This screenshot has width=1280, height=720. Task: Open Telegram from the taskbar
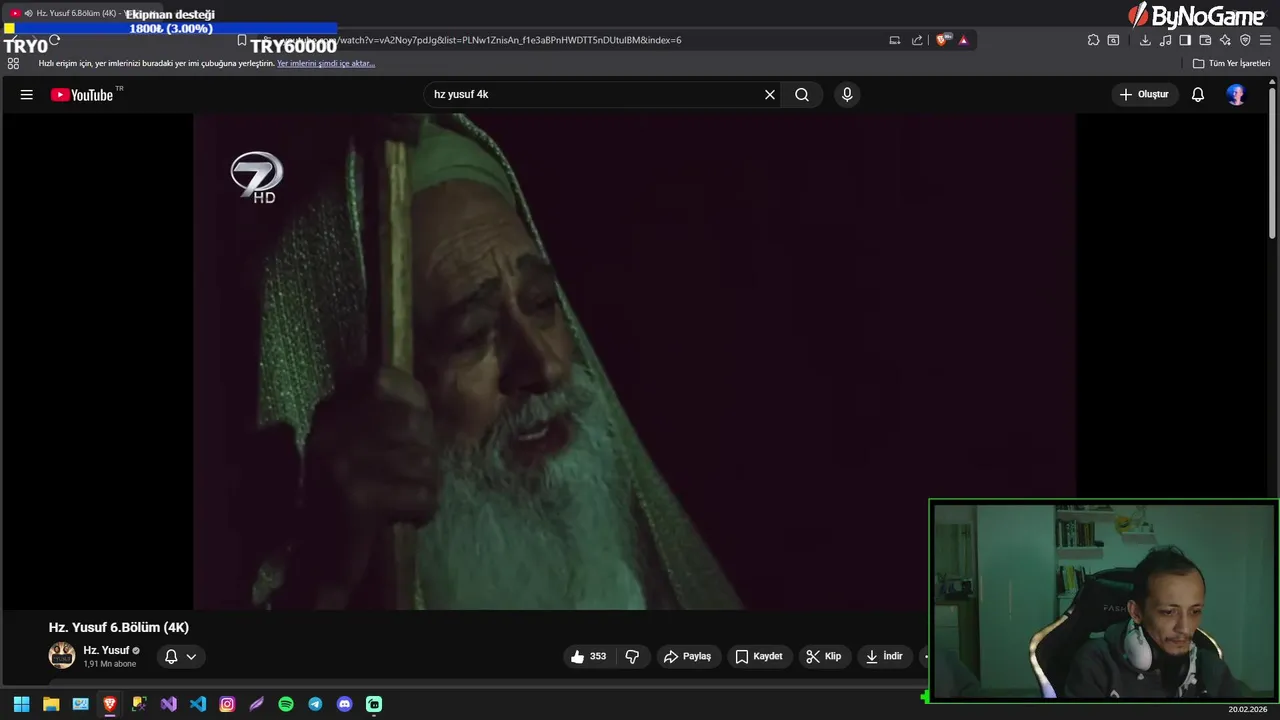point(315,704)
